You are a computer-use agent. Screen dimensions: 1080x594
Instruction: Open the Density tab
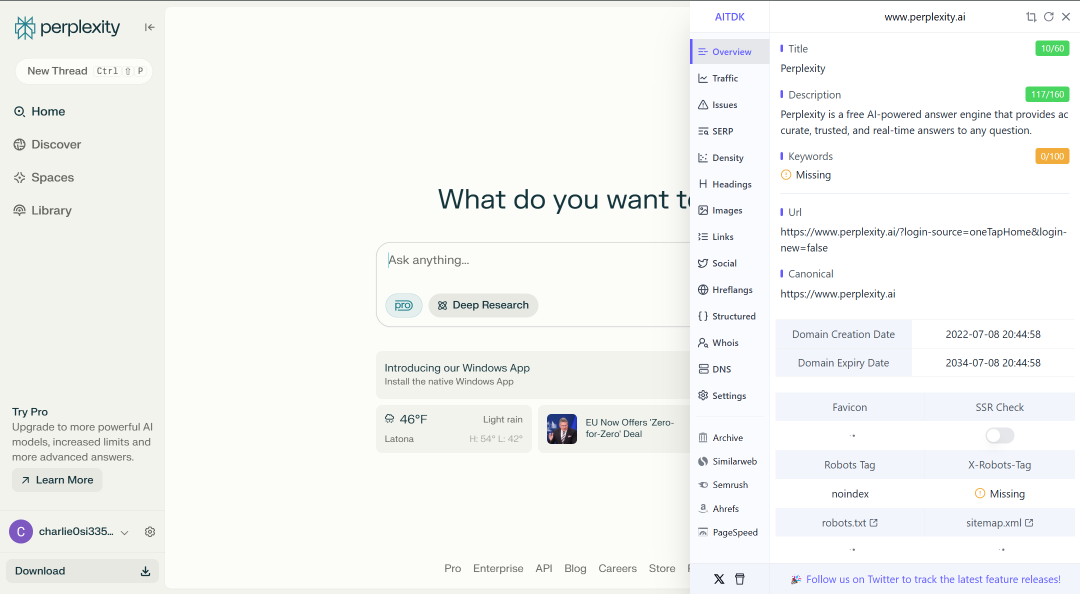coord(729,158)
